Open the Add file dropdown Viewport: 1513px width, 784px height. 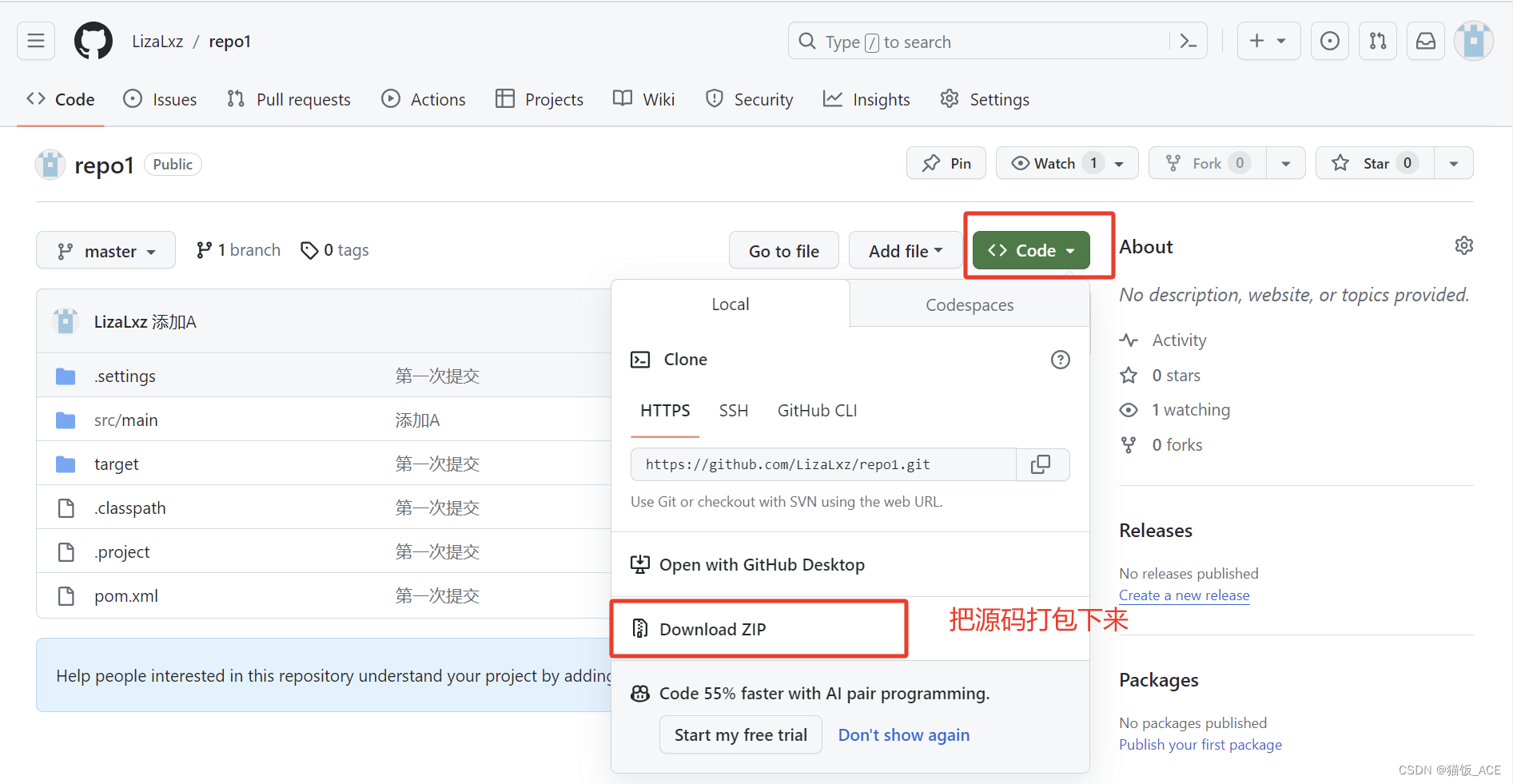[x=906, y=251]
